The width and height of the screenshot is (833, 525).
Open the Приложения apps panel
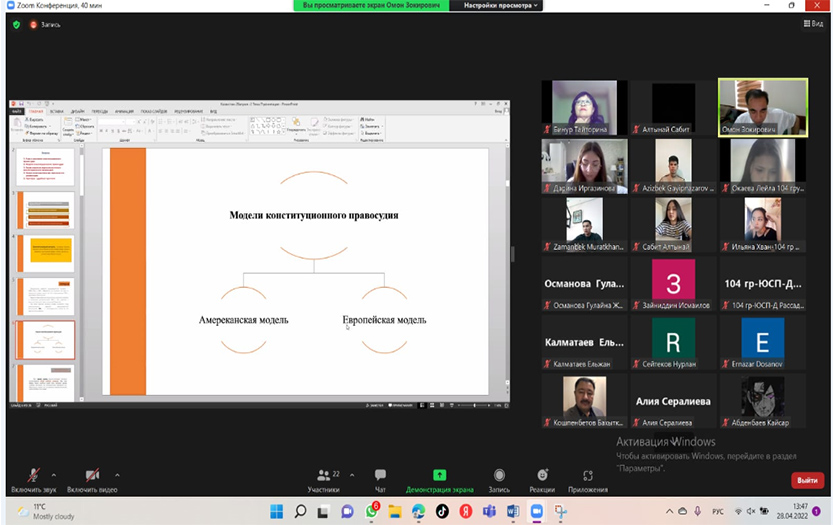tap(587, 479)
